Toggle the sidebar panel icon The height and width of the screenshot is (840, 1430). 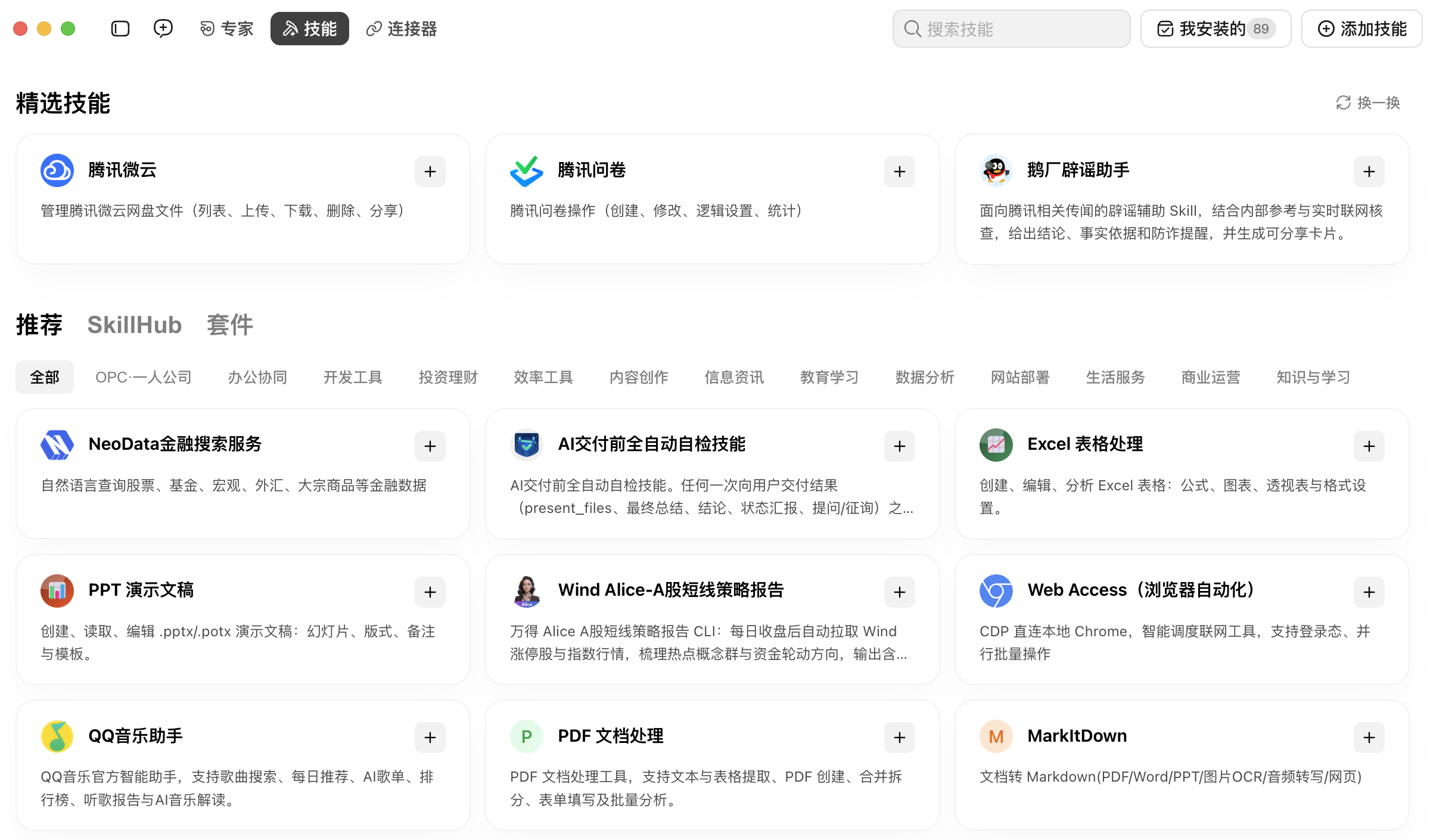click(120, 29)
